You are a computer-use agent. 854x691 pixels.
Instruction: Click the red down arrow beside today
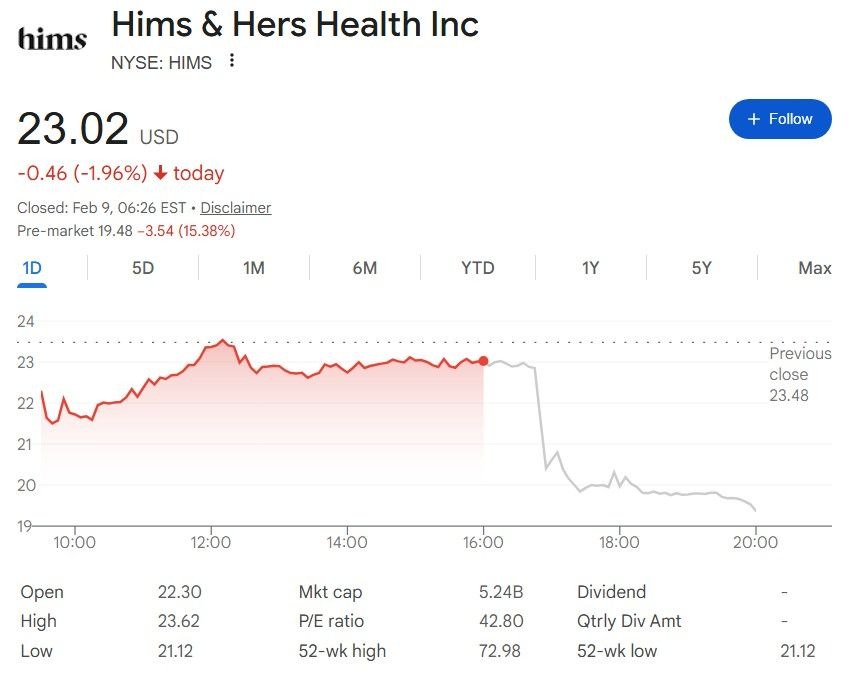(x=160, y=174)
